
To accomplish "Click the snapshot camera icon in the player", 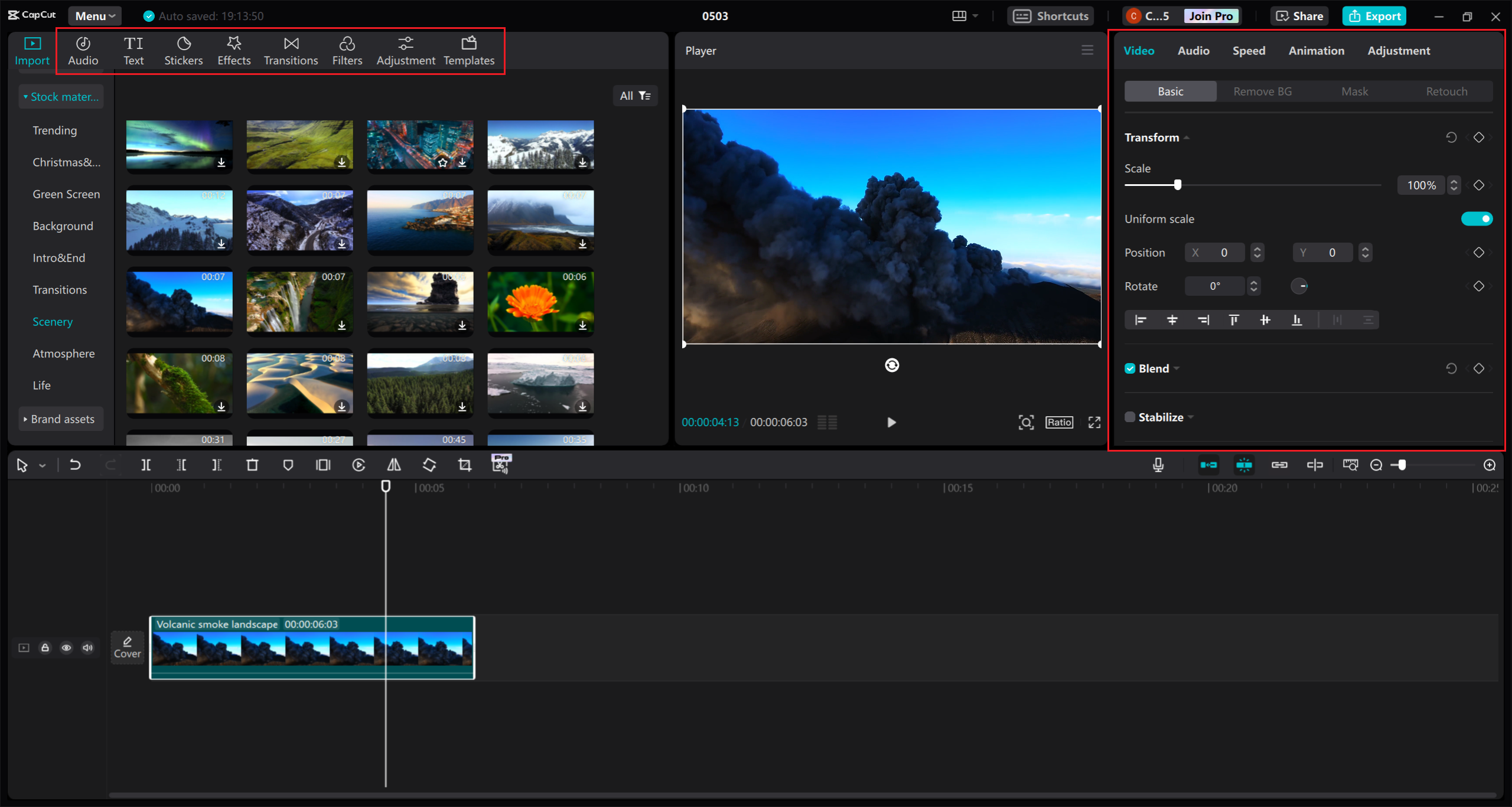I will pyautogui.click(x=1026, y=422).
